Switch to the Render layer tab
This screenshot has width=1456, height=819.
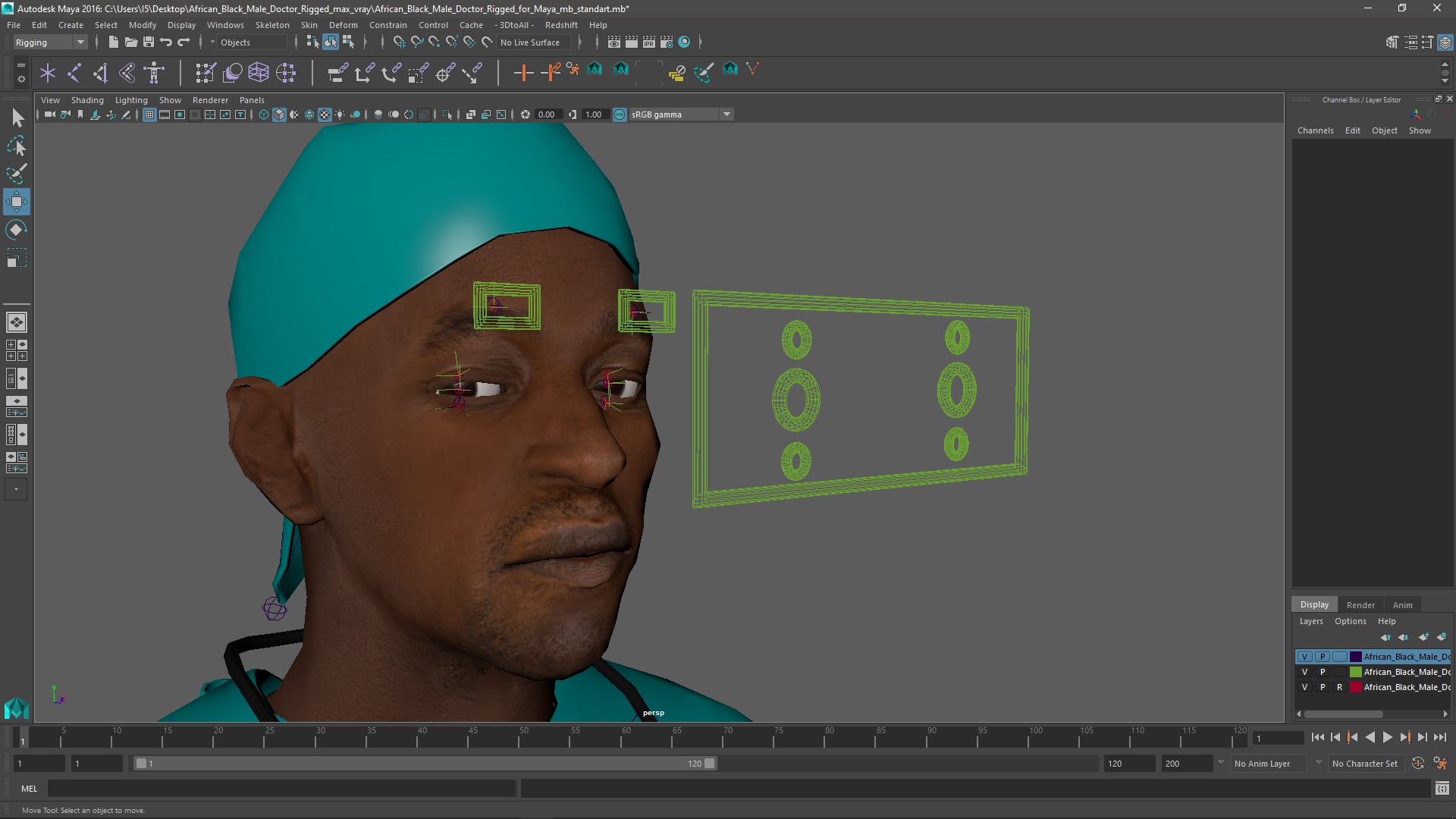click(1360, 605)
